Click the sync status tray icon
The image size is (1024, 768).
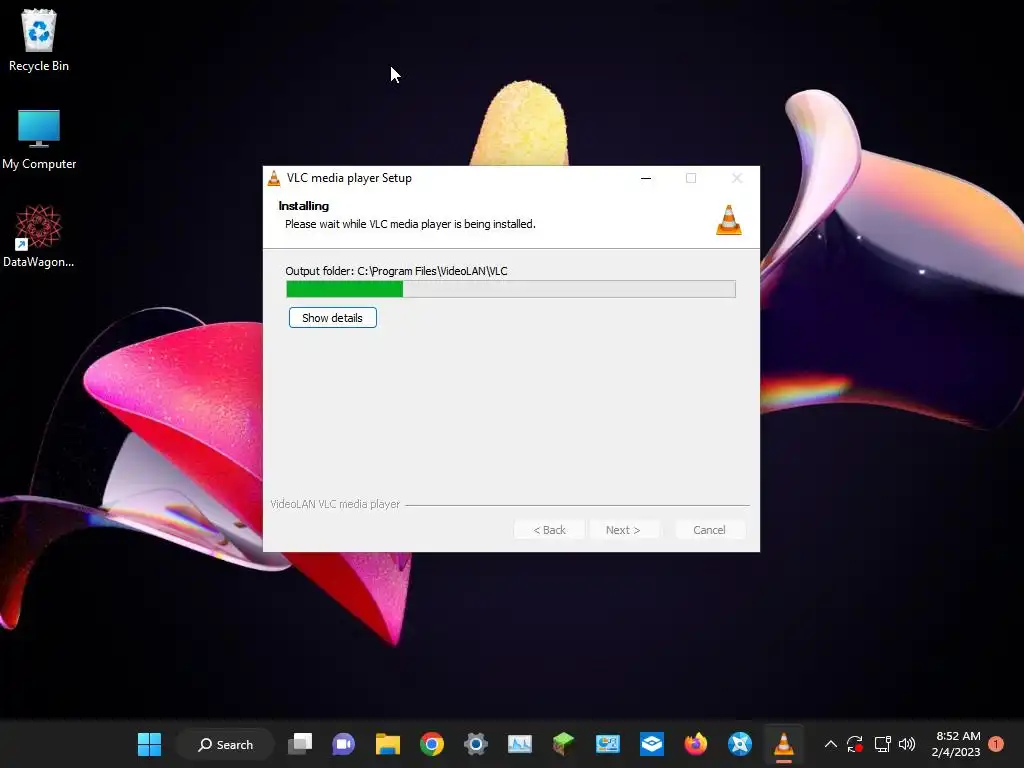coord(855,744)
